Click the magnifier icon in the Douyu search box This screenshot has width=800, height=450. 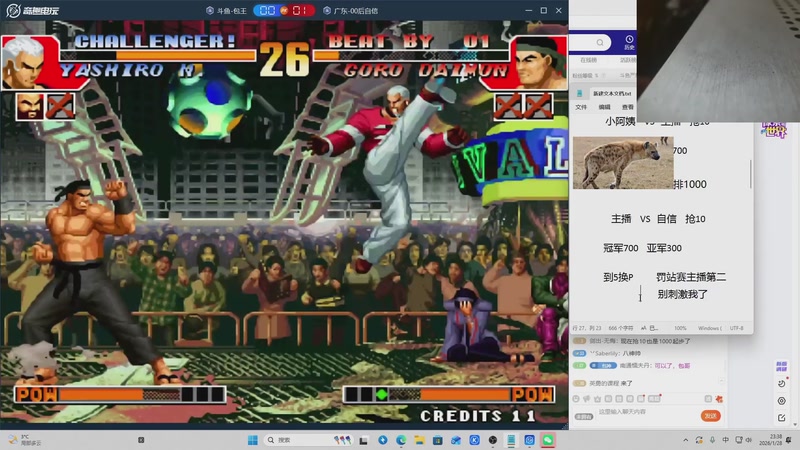tap(600, 42)
